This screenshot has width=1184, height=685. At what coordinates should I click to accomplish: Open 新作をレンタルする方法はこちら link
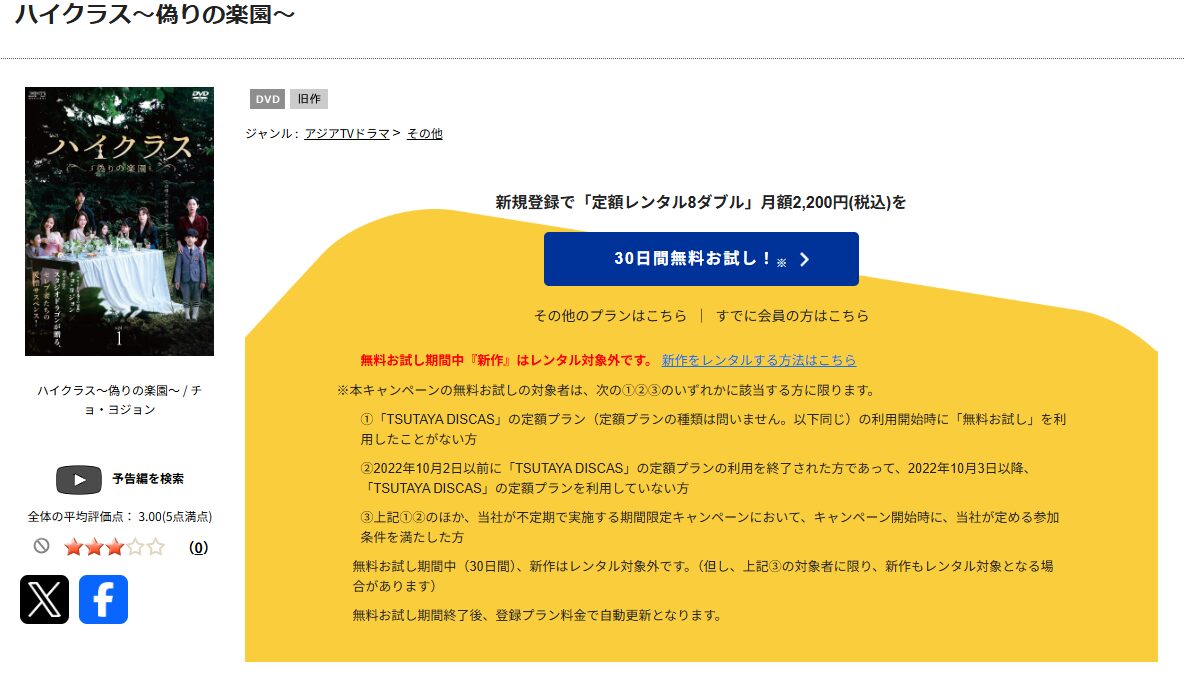click(x=759, y=360)
